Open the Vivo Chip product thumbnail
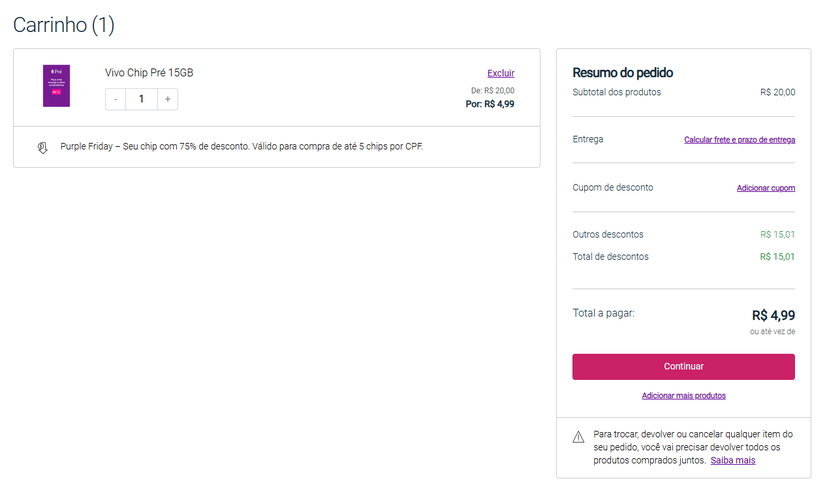The width and height of the screenshot is (827, 500). [56, 86]
